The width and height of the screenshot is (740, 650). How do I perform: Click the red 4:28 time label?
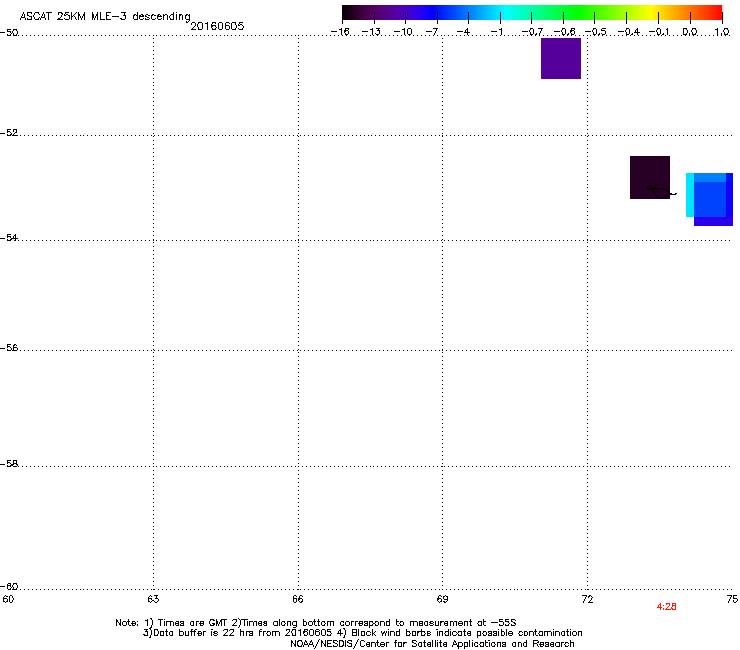tap(666, 607)
